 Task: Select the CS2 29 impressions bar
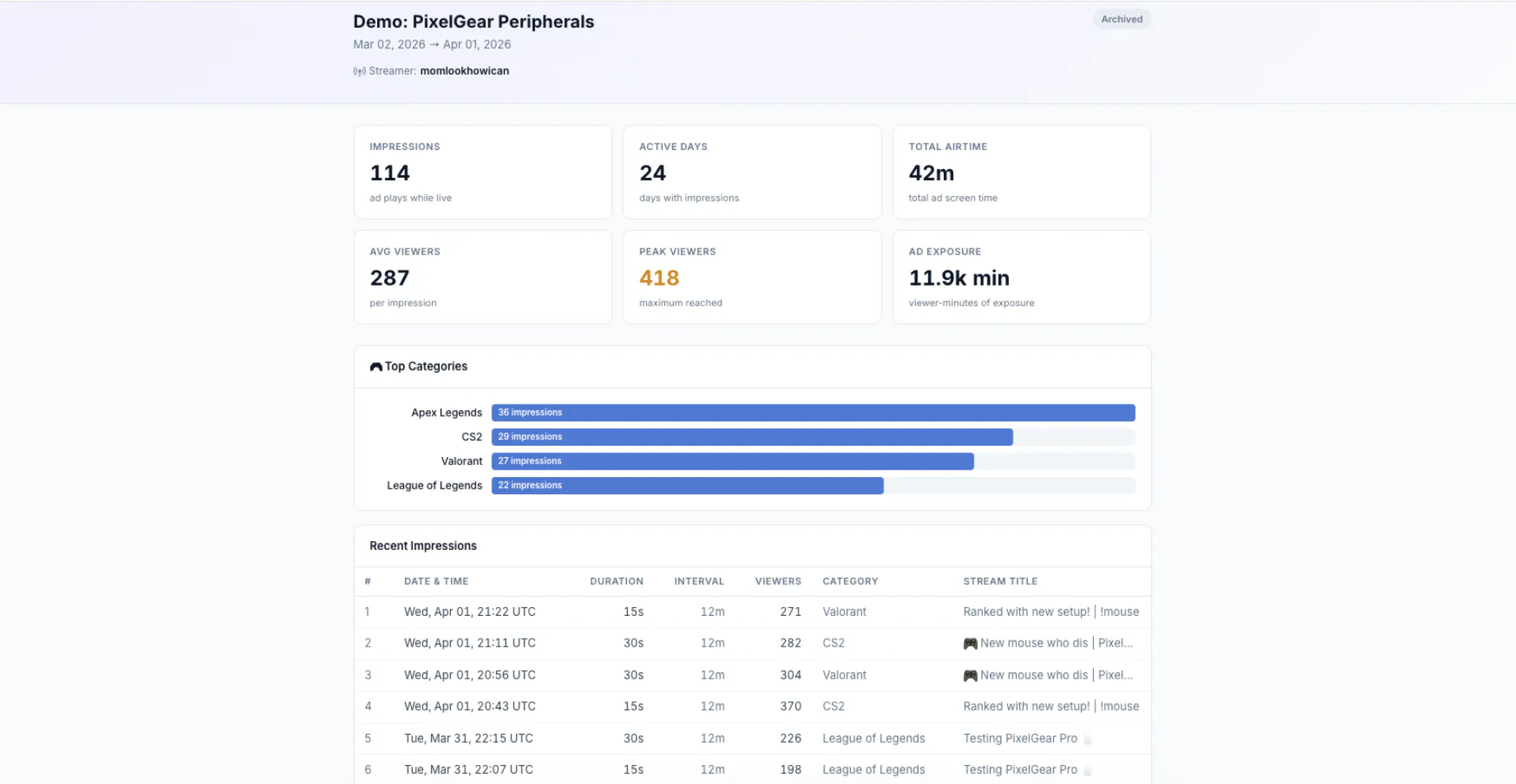tap(752, 437)
